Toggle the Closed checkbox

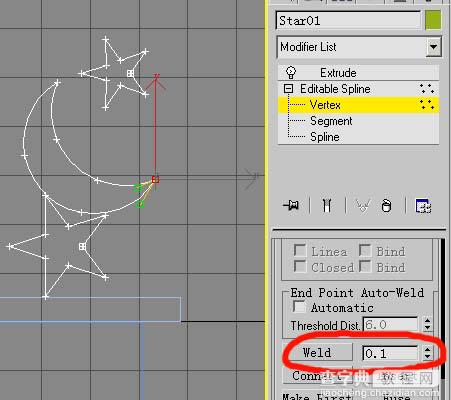tap(300, 267)
